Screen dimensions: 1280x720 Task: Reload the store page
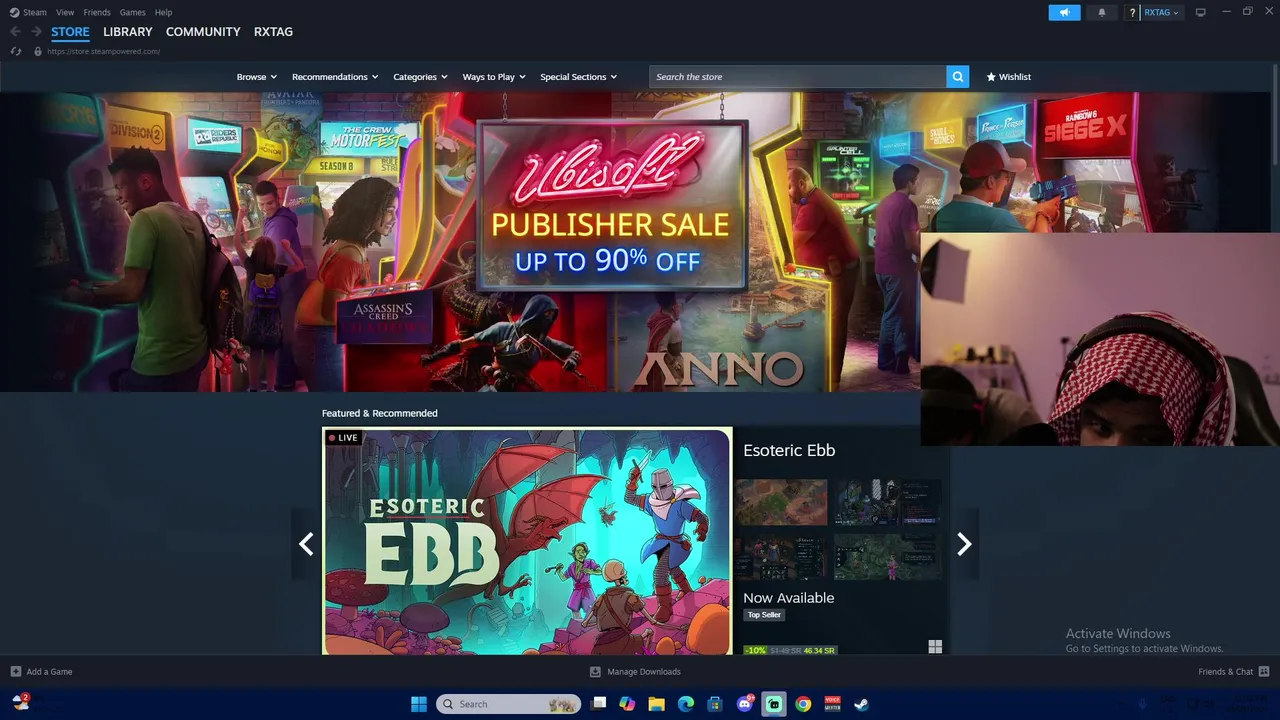16,51
